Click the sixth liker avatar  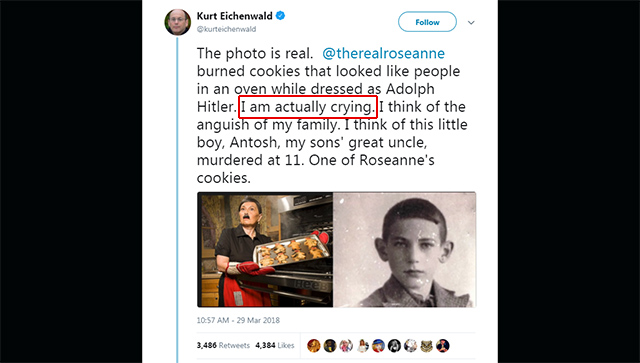pyautogui.click(x=394, y=346)
